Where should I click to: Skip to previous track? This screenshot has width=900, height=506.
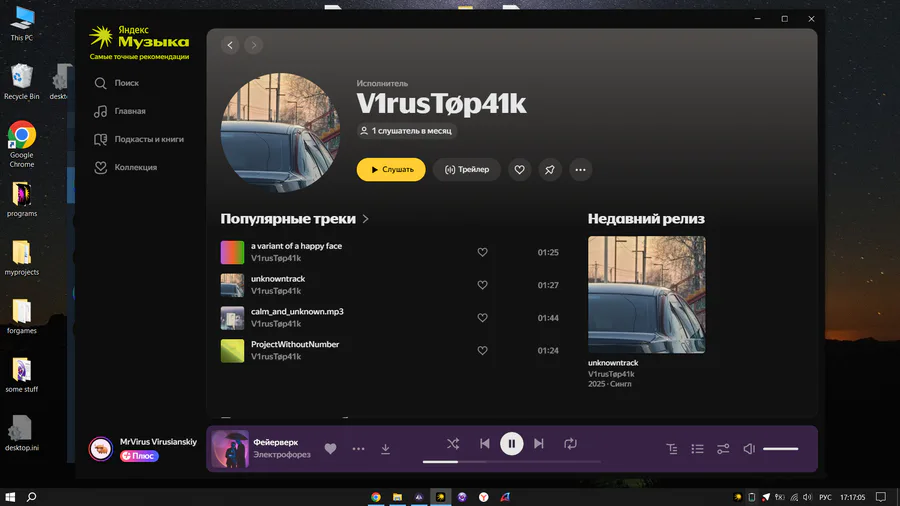pos(484,443)
